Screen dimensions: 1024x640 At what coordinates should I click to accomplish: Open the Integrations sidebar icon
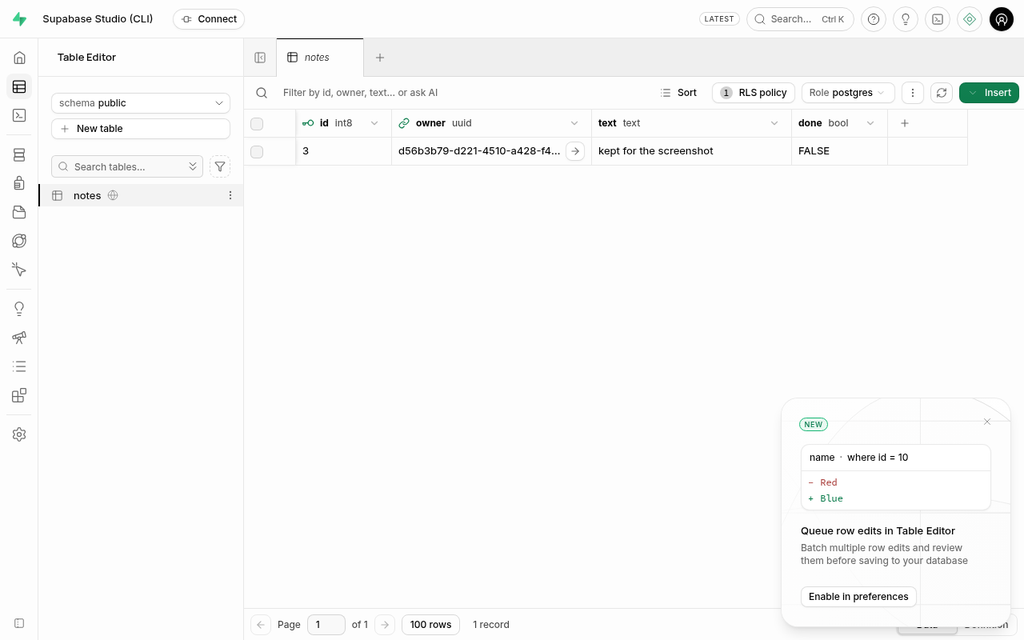[19, 395]
